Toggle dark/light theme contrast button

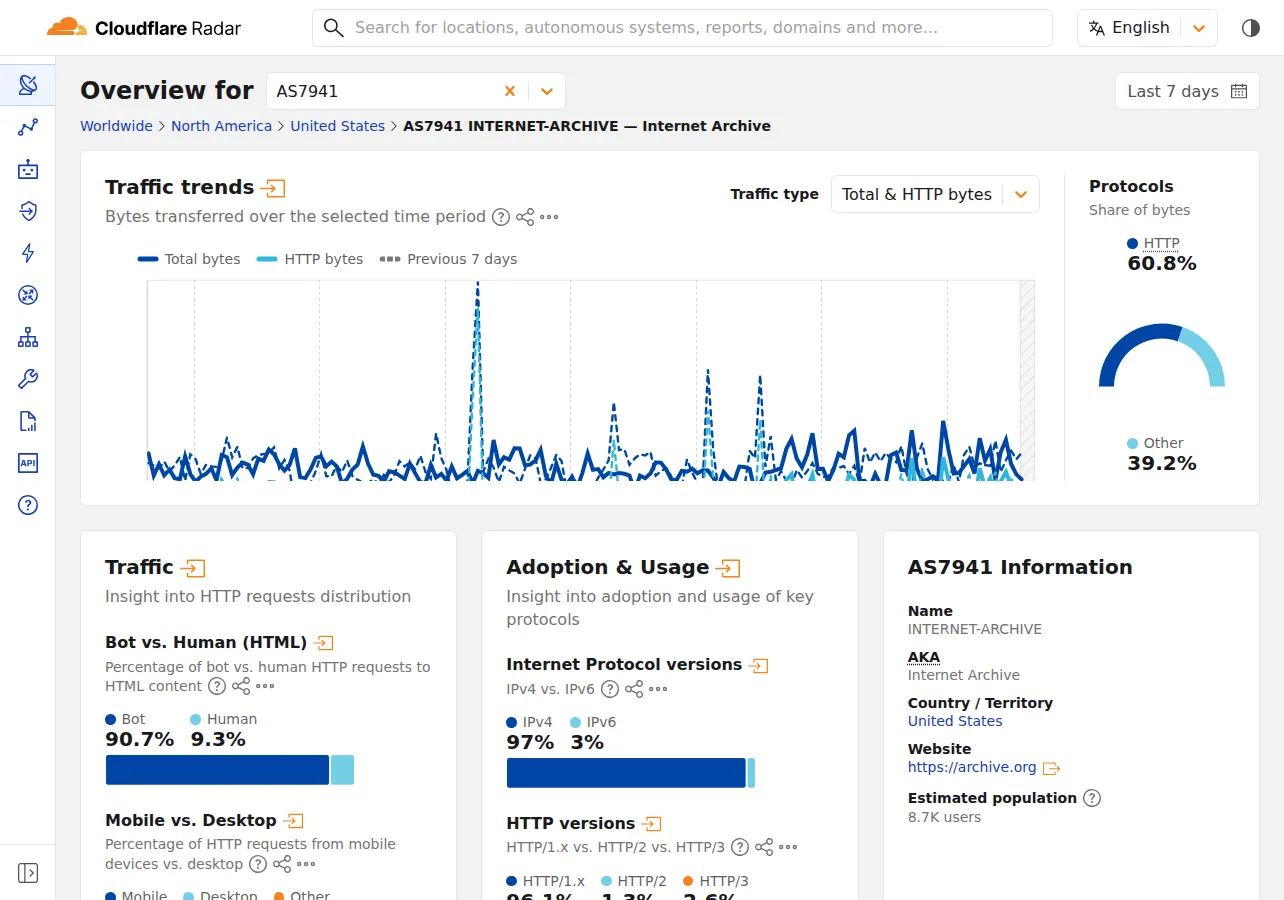tap(1251, 28)
